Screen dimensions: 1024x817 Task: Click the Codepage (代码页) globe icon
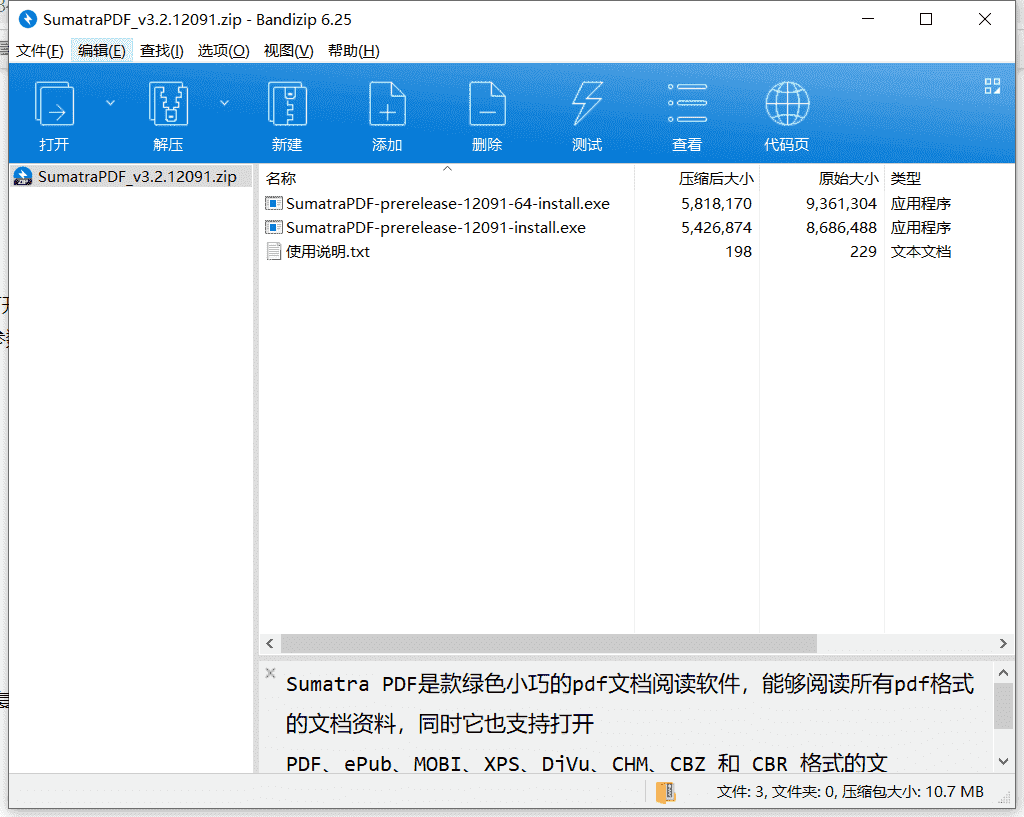click(x=787, y=104)
